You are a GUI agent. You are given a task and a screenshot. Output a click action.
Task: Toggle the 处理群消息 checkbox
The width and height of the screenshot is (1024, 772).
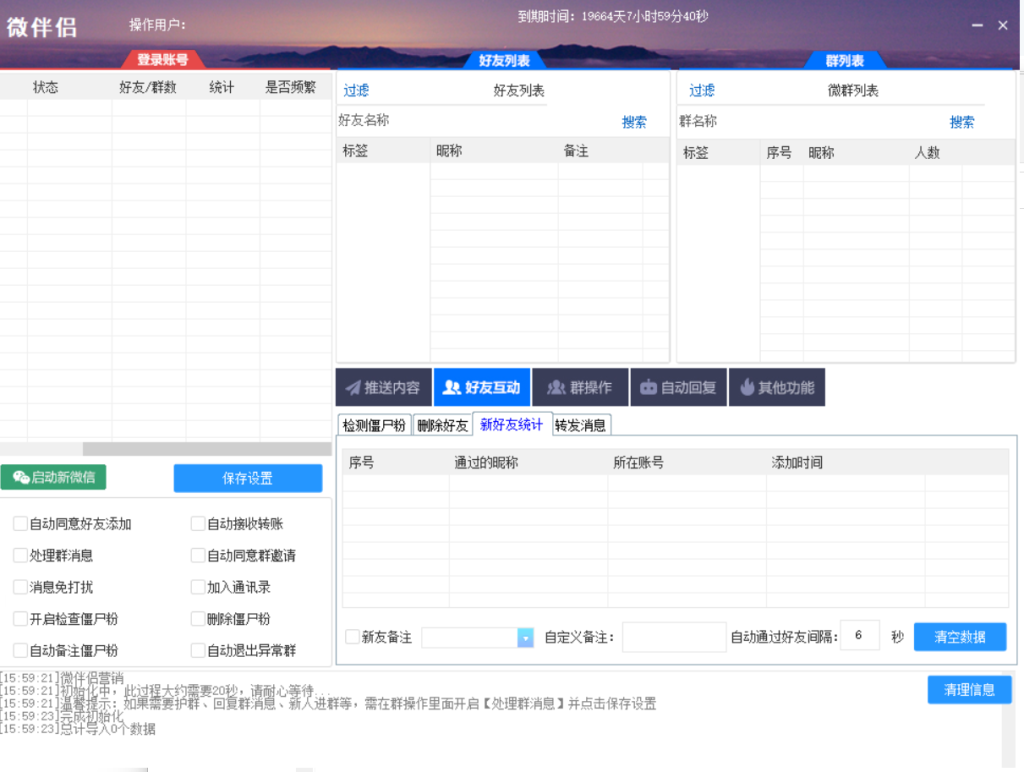click(20, 555)
